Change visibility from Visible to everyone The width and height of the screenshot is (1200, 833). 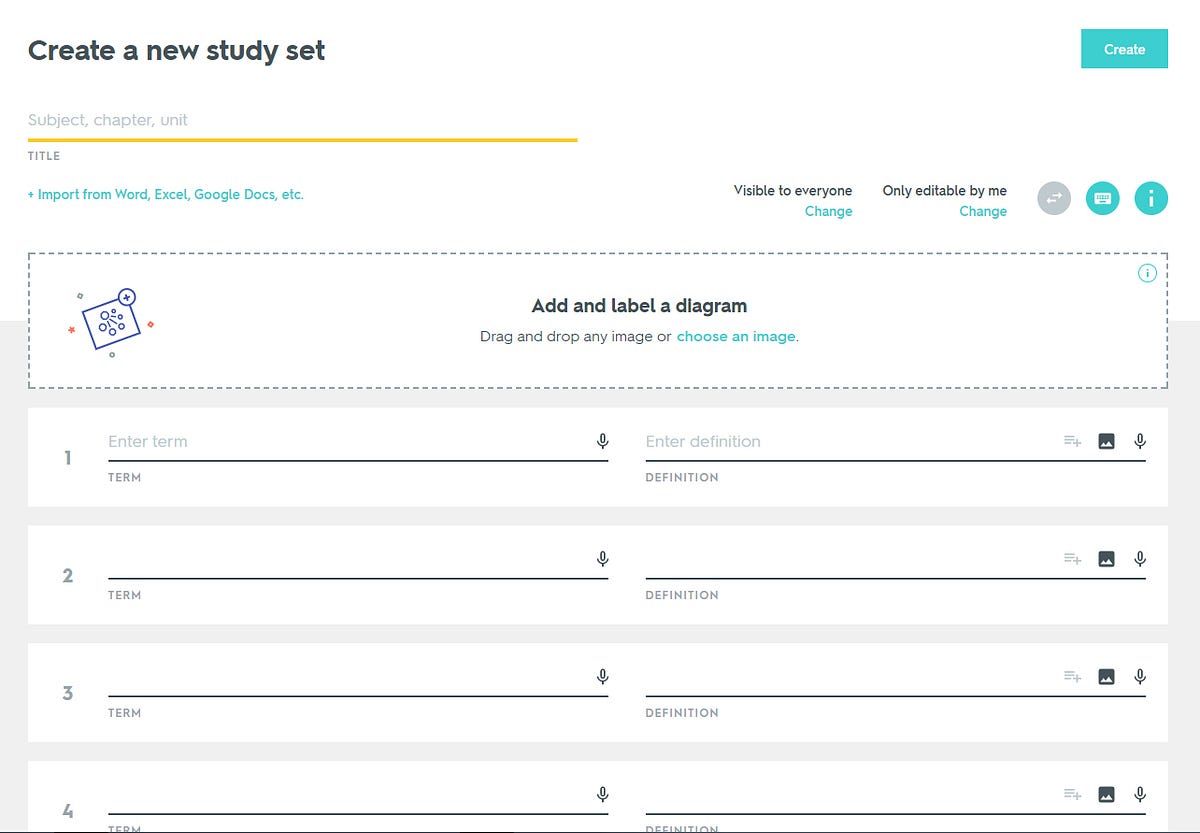(x=828, y=211)
